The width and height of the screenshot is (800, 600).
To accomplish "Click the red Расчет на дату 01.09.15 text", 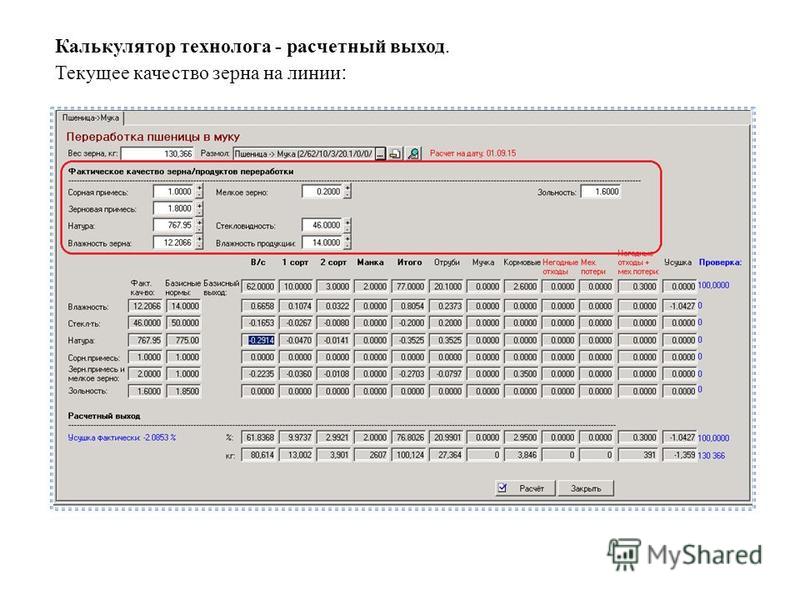I will [x=473, y=153].
